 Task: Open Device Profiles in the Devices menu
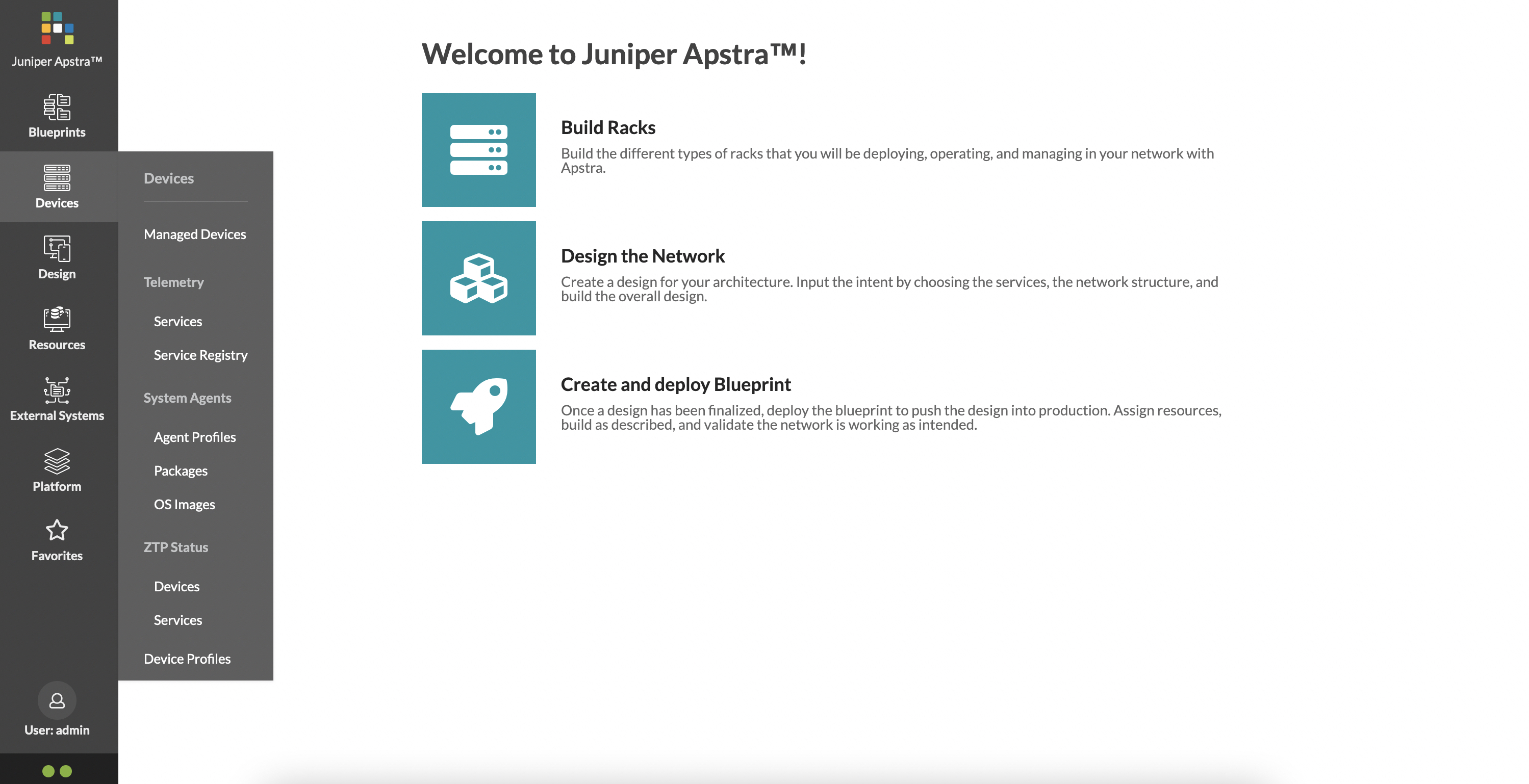pyautogui.click(x=187, y=659)
